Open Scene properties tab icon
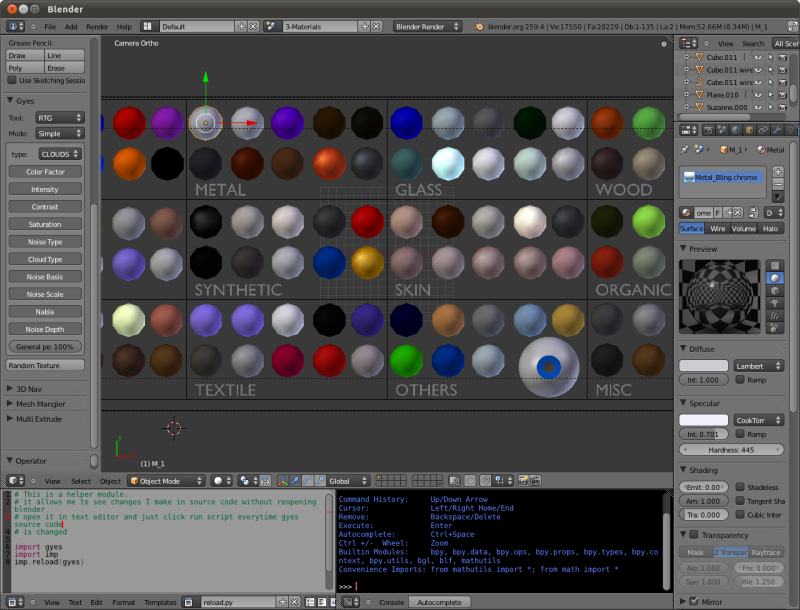The image size is (800, 610). pyautogui.click(x=722, y=130)
